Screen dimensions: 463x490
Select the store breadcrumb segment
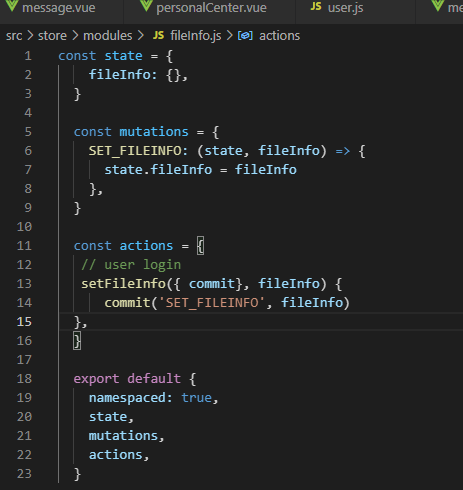pos(52,36)
